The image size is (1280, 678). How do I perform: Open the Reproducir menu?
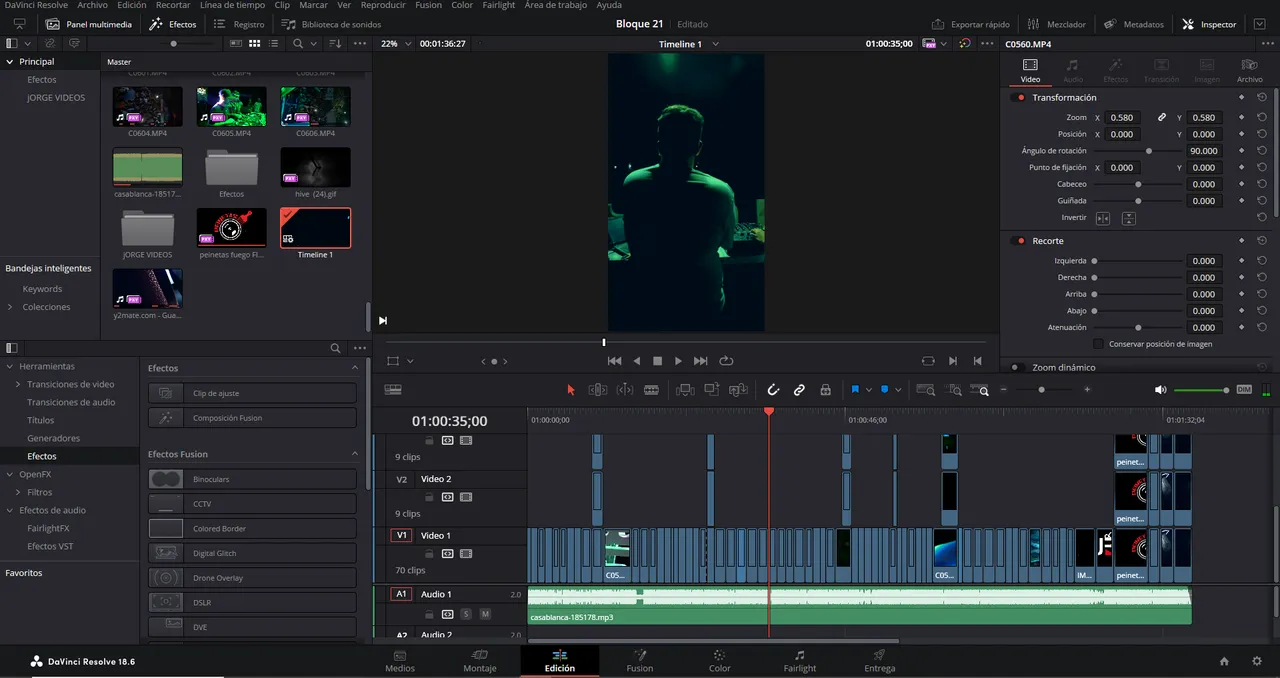click(383, 5)
